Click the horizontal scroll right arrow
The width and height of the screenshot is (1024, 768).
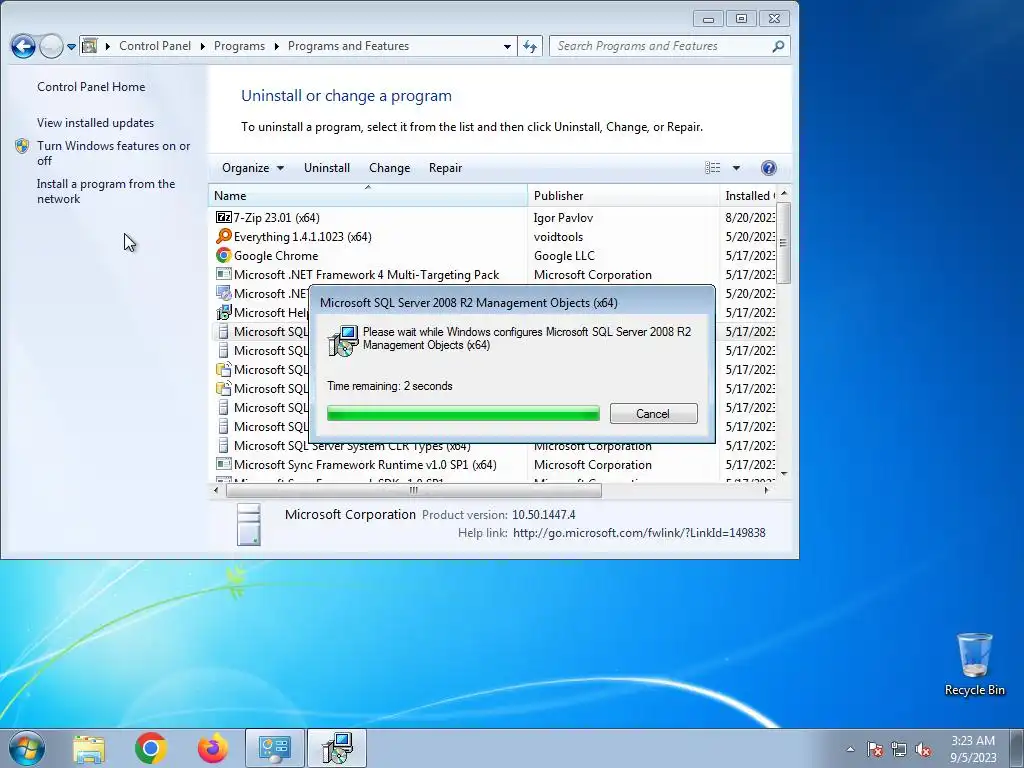click(767, 490)
